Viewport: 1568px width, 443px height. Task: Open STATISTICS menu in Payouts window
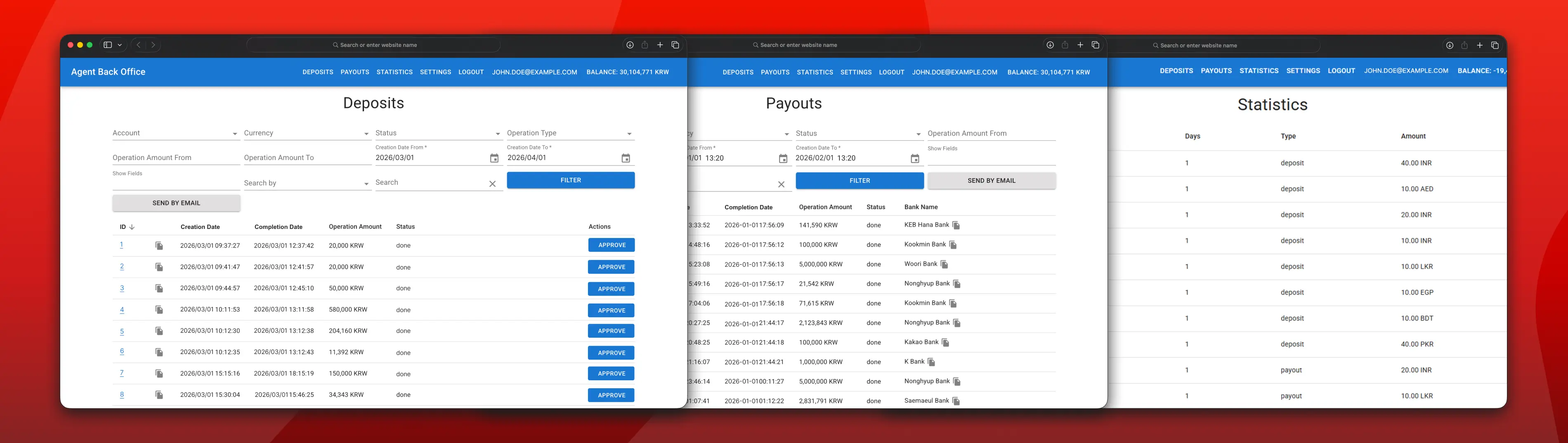pyautogui.click(x=815, y=73)
